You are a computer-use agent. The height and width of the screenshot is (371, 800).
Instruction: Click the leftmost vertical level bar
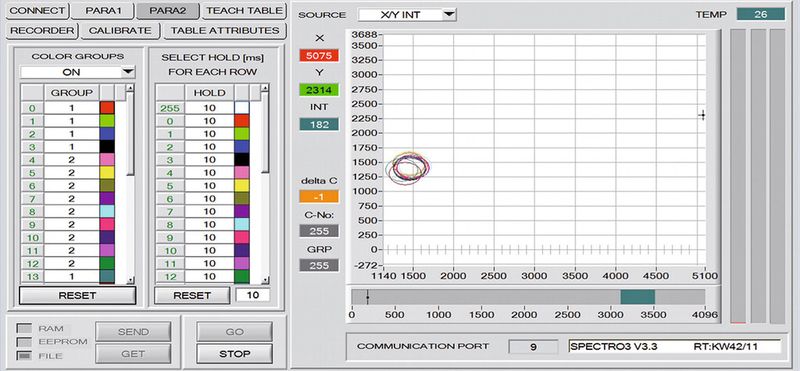(x=738, y=176)
